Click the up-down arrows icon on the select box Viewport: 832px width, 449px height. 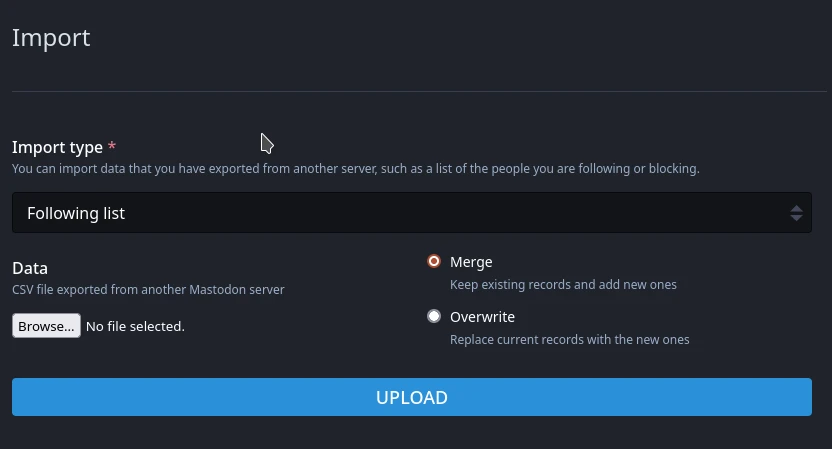[796, 213]
